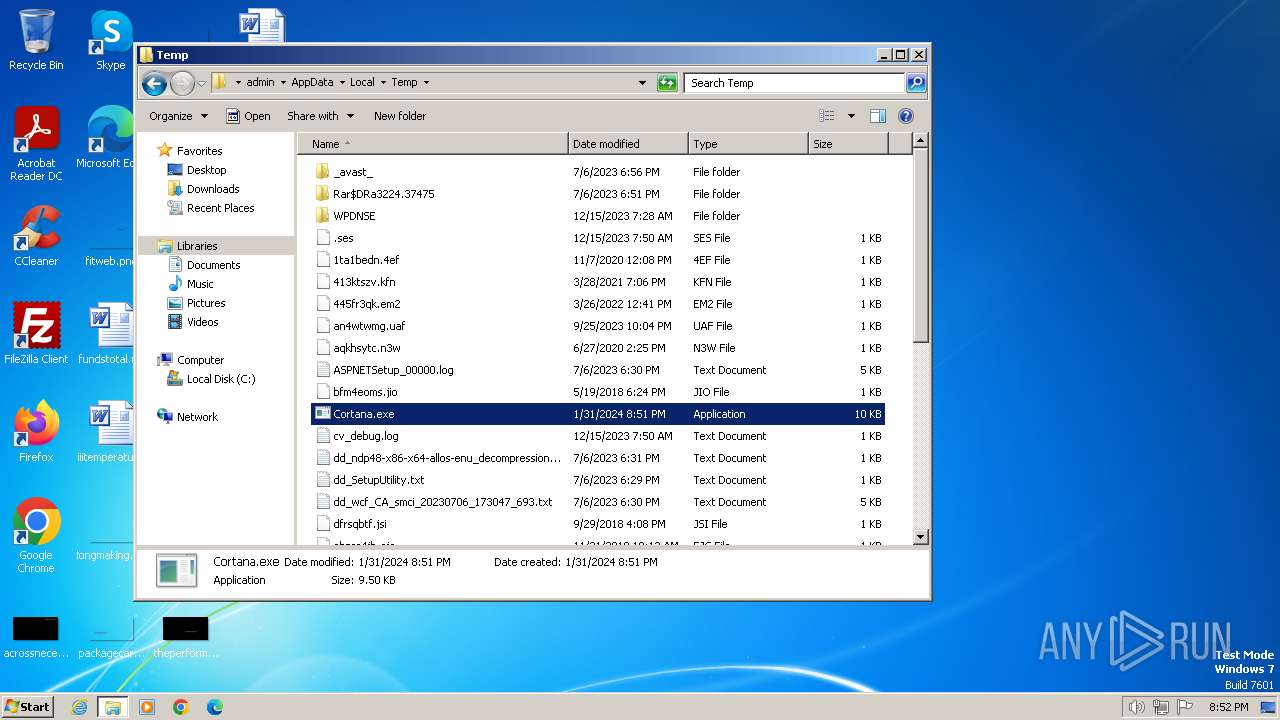Click the search magnifier icon
The image size is (1280, 720).
click(915, 83)
